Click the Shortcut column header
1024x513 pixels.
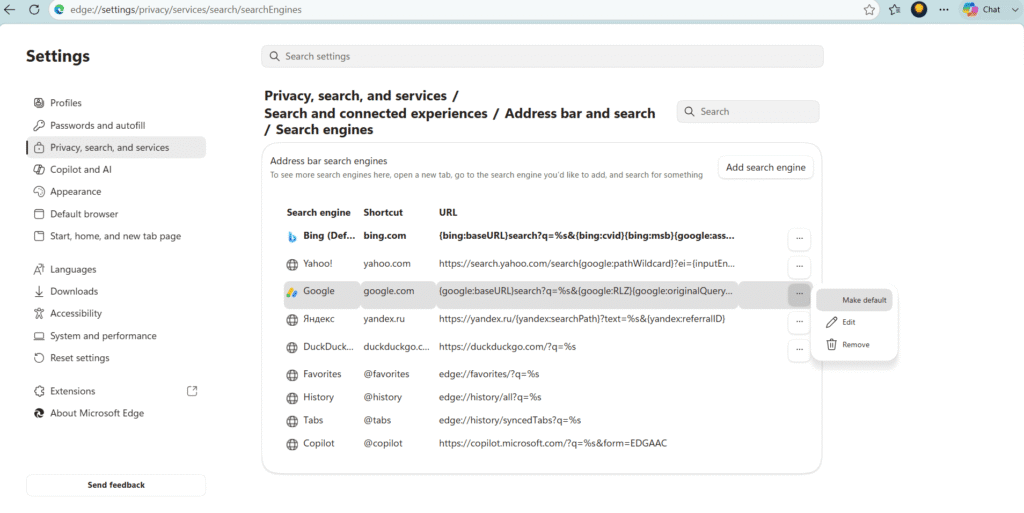383,213
